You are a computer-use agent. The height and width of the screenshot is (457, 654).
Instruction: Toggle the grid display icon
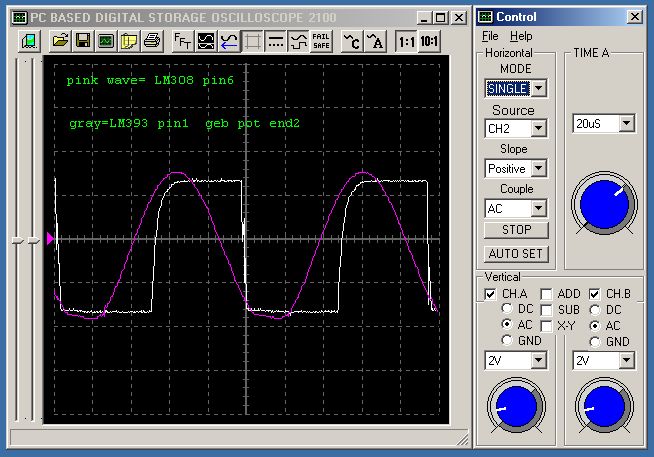pos(253,41)
